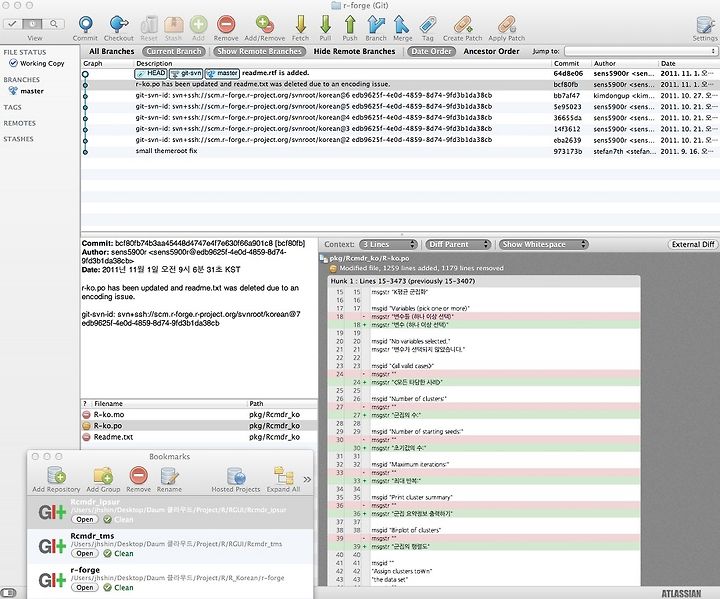720x599 pixels.
Task: Switch to log view clock button
Action: point(33,23)
